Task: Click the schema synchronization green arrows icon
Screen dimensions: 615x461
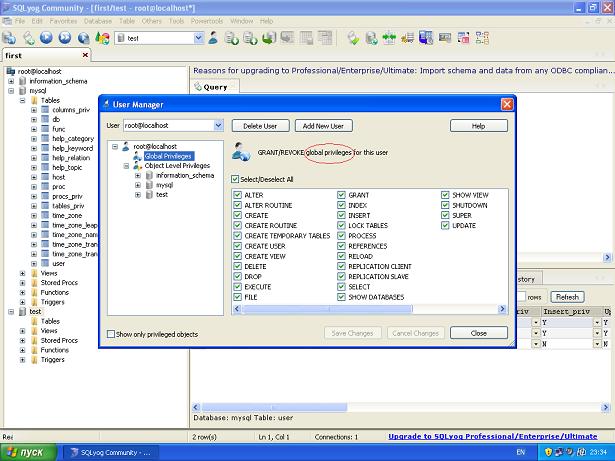Action: 389,38
